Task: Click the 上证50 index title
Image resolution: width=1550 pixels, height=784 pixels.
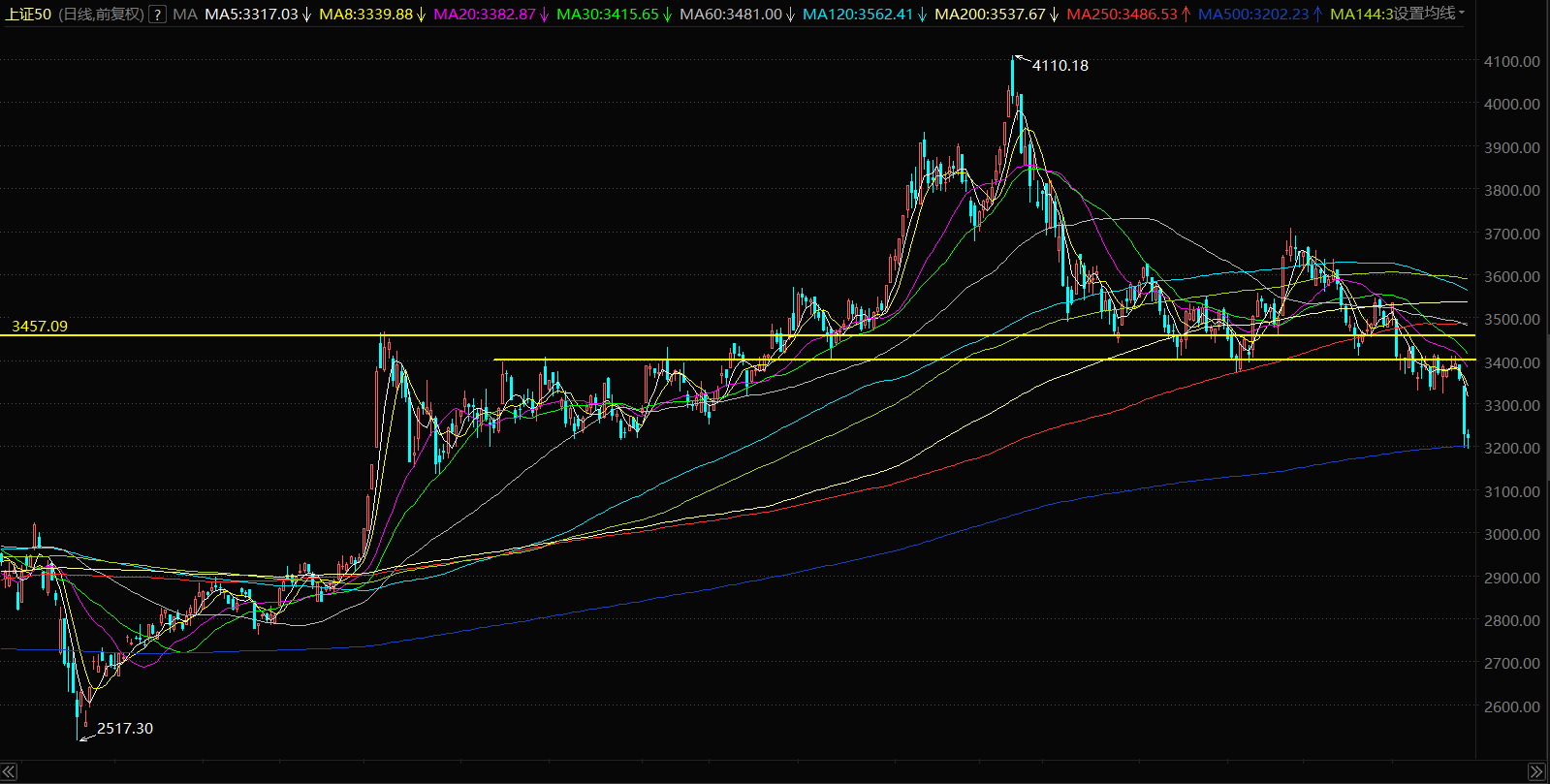Action: pos(28,15)
